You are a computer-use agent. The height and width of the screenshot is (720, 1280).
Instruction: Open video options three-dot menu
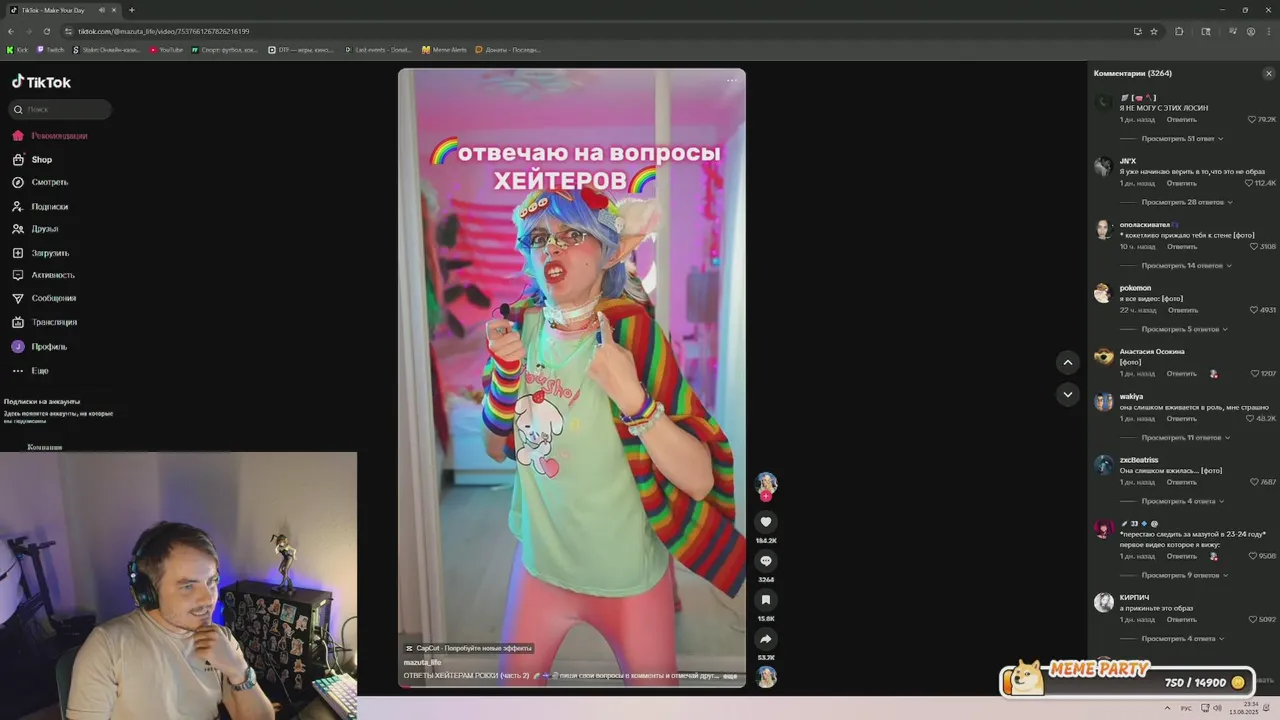(732, 81)
